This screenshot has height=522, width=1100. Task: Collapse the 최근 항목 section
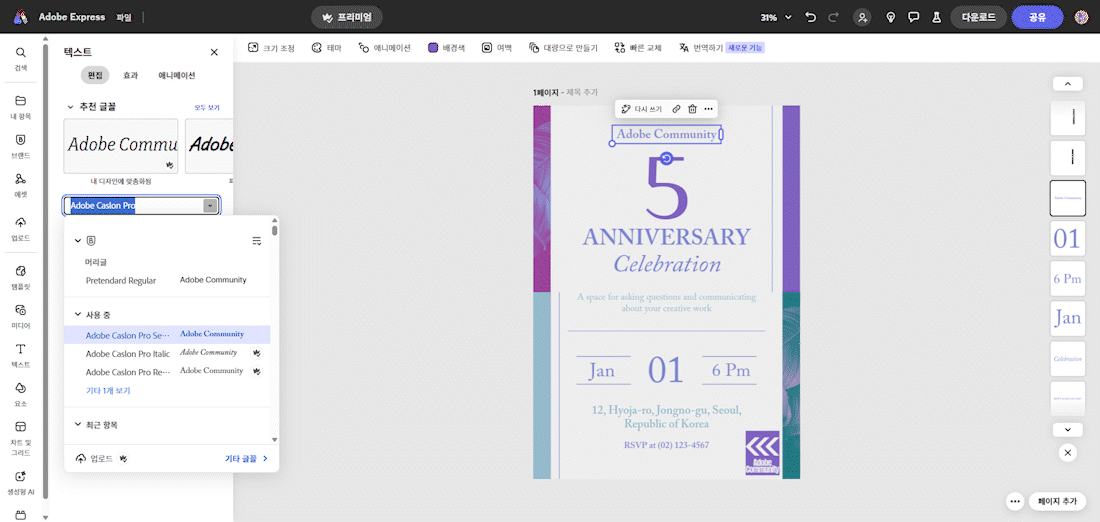coord(78,424)
